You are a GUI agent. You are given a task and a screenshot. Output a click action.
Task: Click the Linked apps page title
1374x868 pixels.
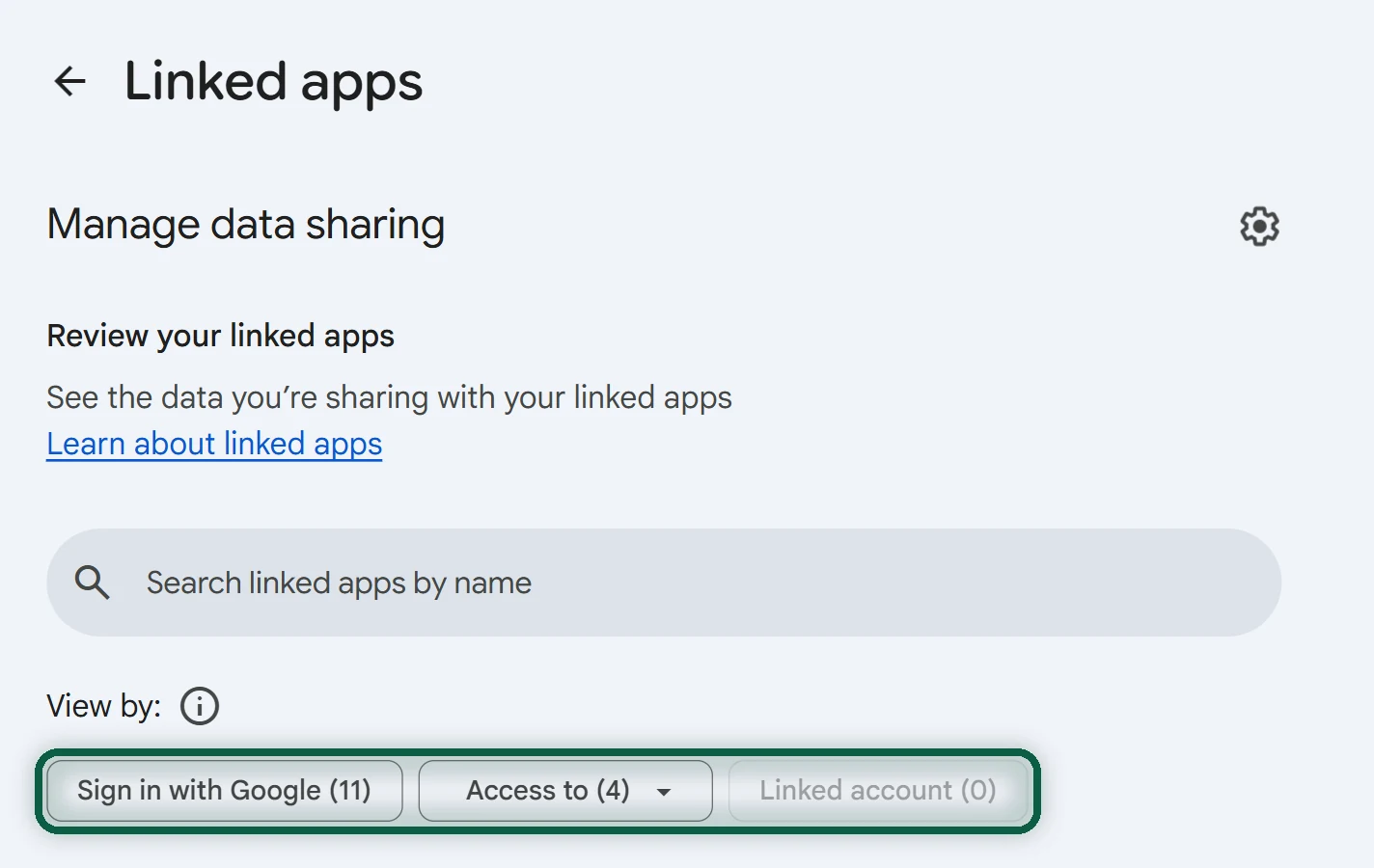(x=273, y=82)
